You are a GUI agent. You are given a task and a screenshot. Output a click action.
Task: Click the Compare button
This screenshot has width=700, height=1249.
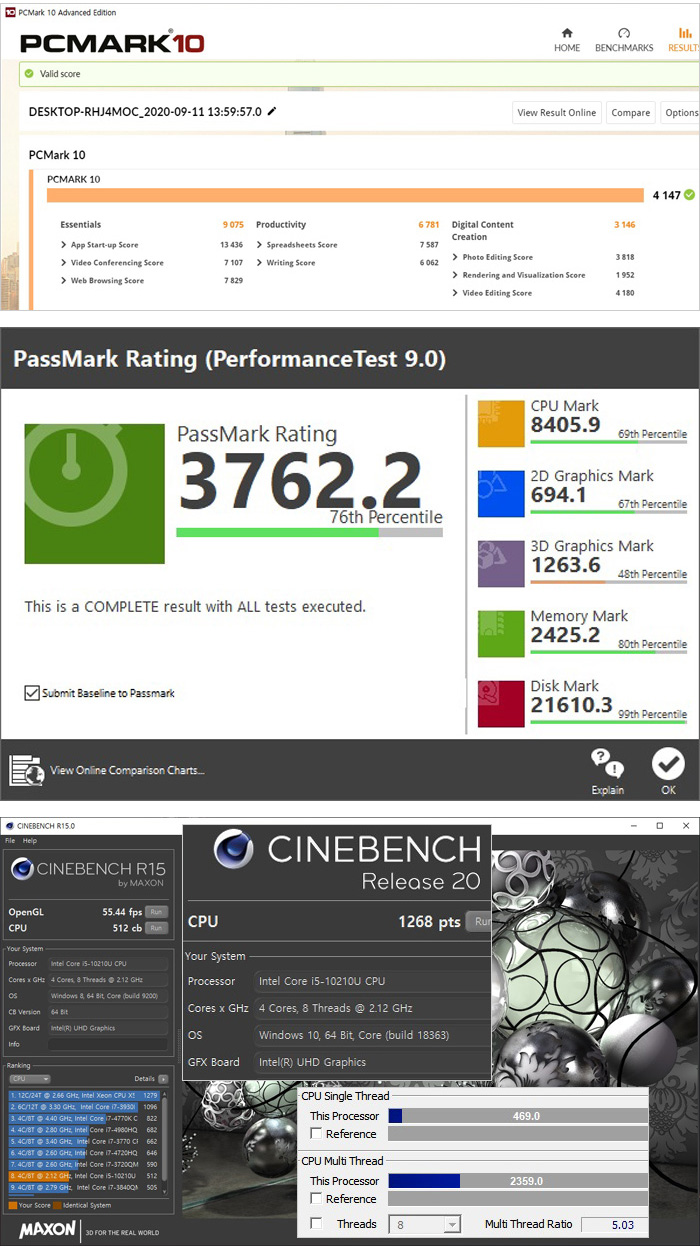[x=630, y=113]
